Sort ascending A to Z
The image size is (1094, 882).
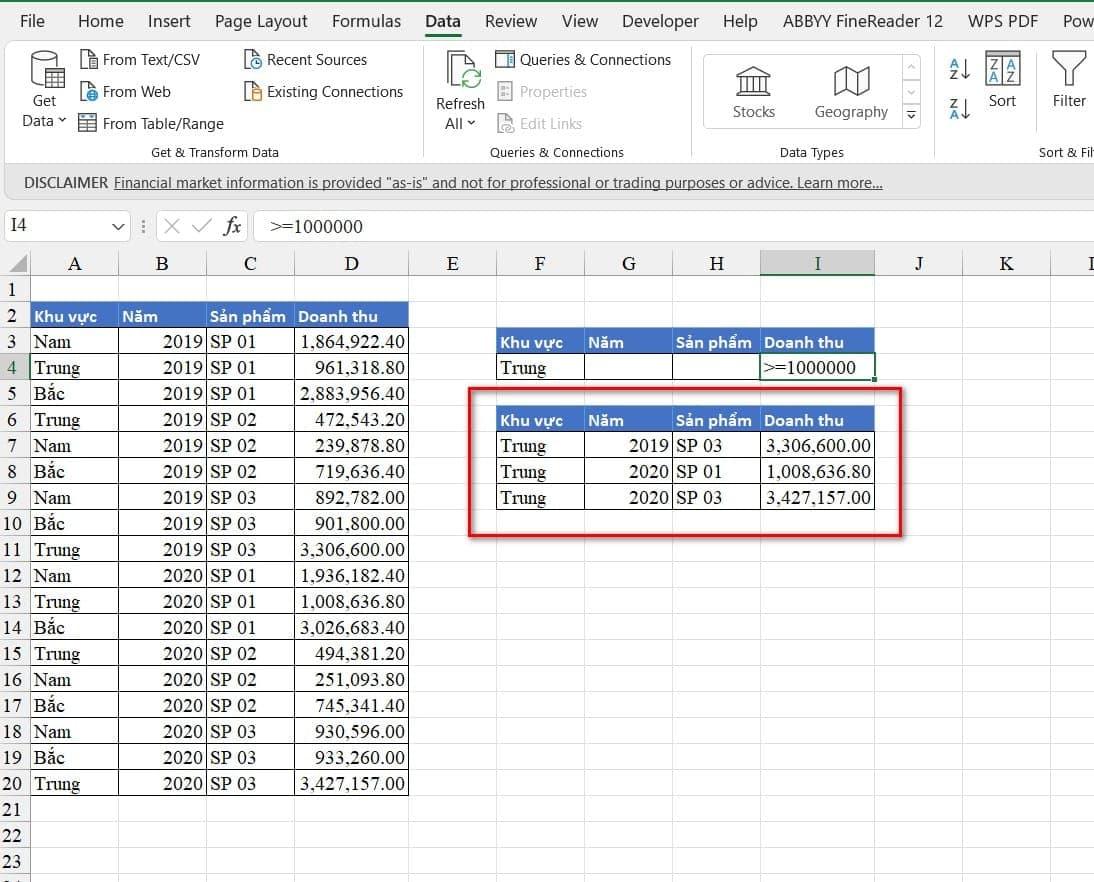(959, 68)
